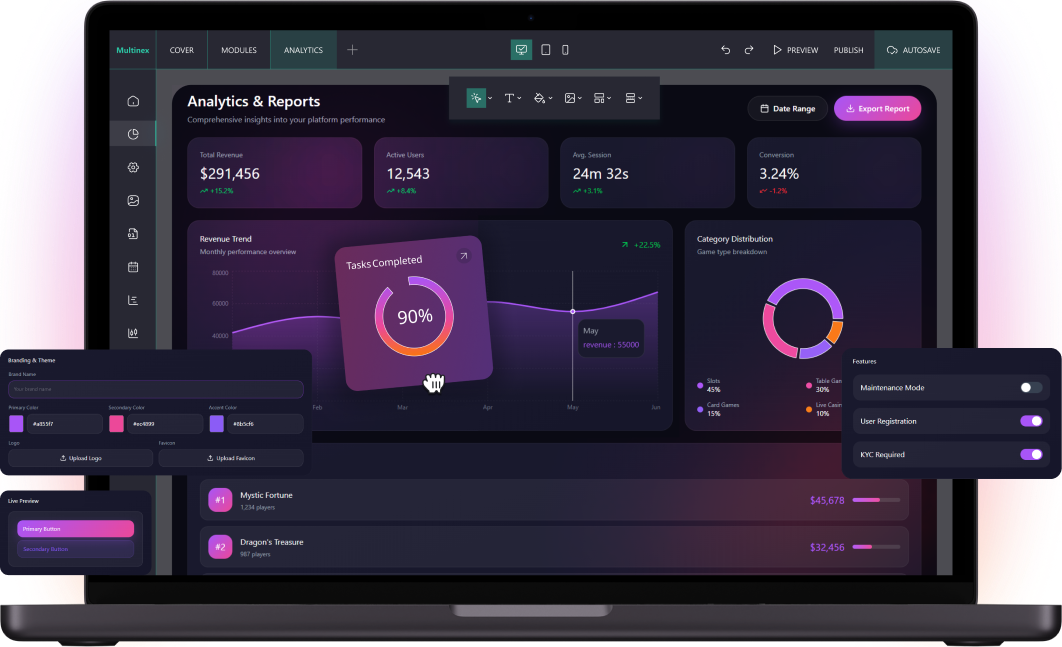Open the calendar icon in the sidebar
This screenshot has height=647, width=1062.
click(x=133, y=267)
